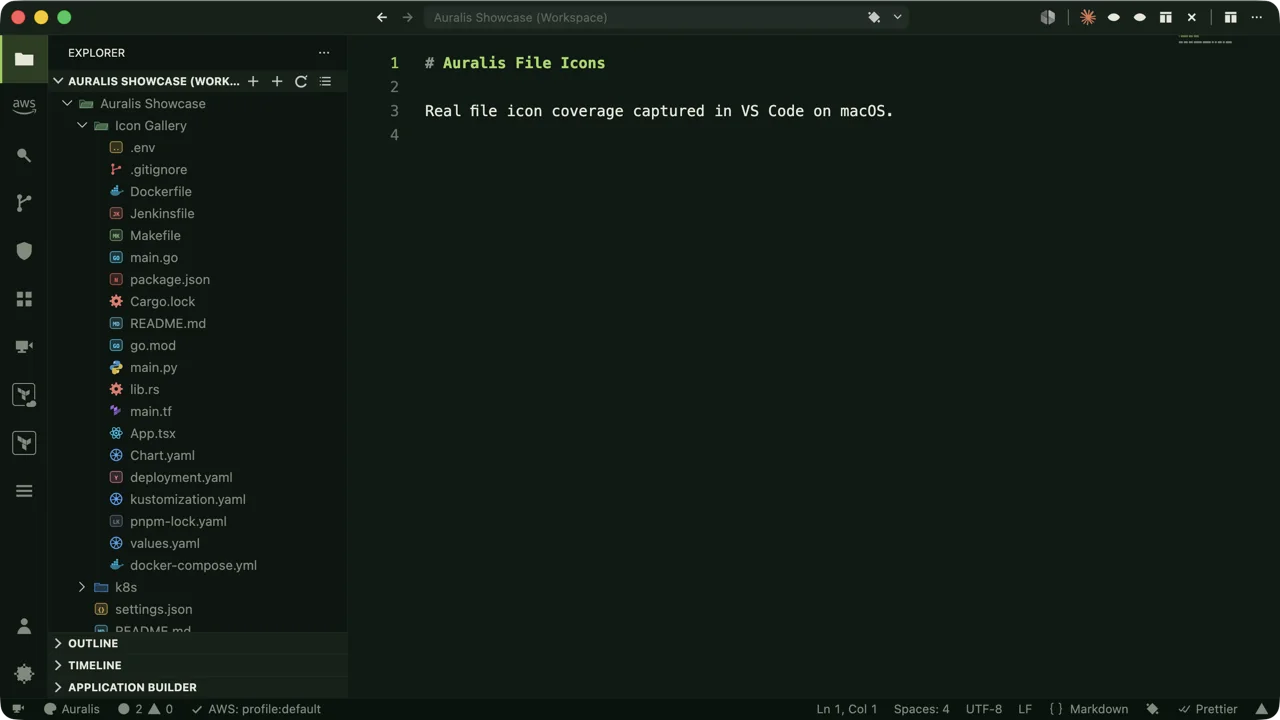
Task: Click the tag icon beside Markdown in status bar
Action: [1152, 709]
